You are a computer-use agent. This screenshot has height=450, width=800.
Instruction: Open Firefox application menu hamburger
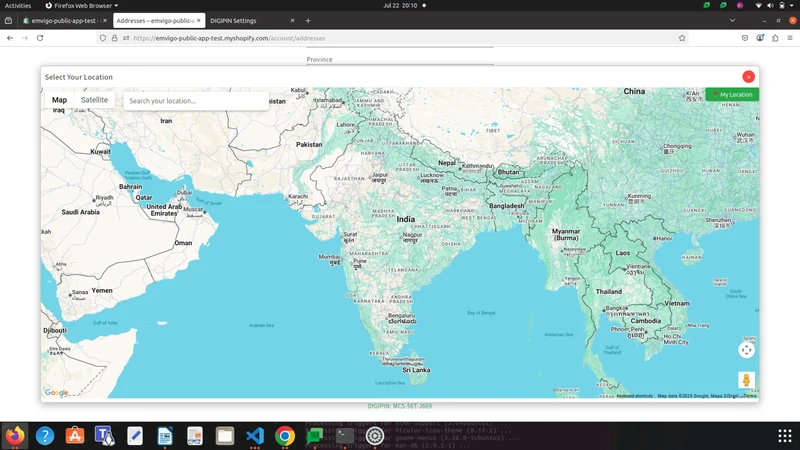[790, 38]
